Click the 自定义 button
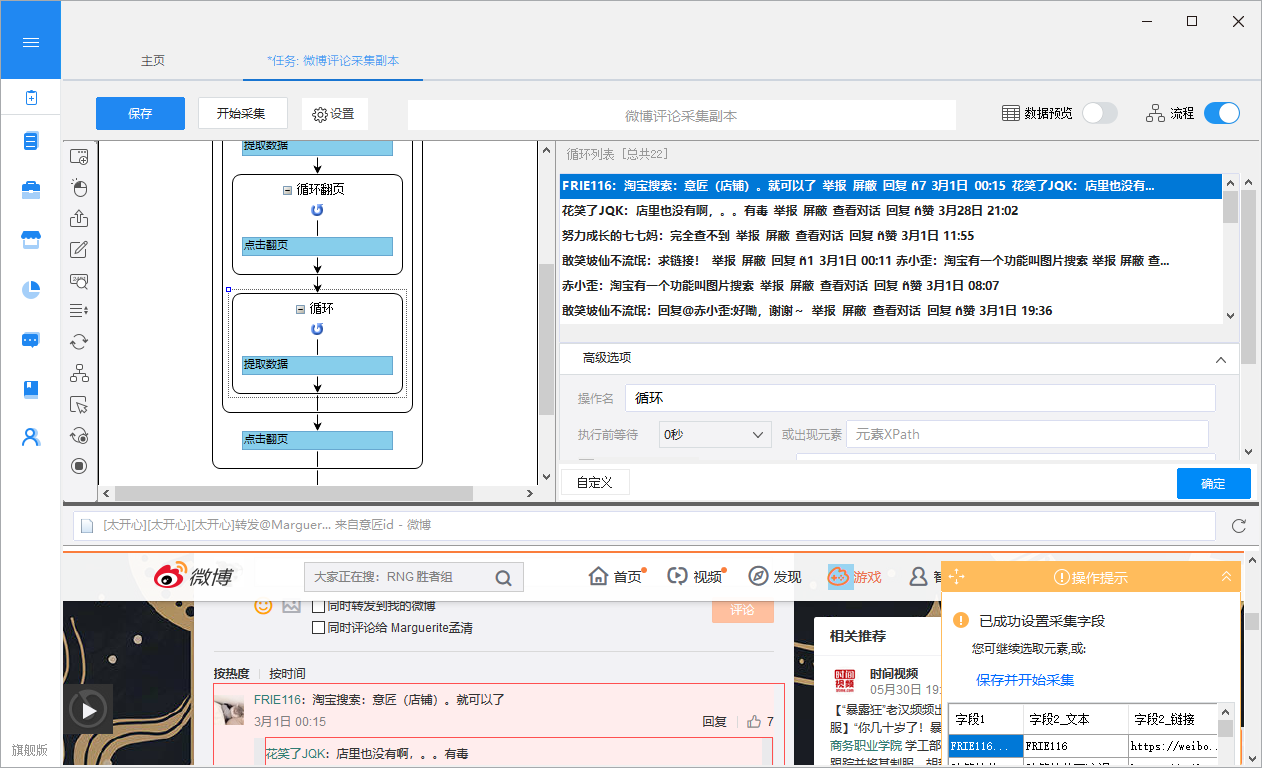1262x768 pixels. pos(594,482)
